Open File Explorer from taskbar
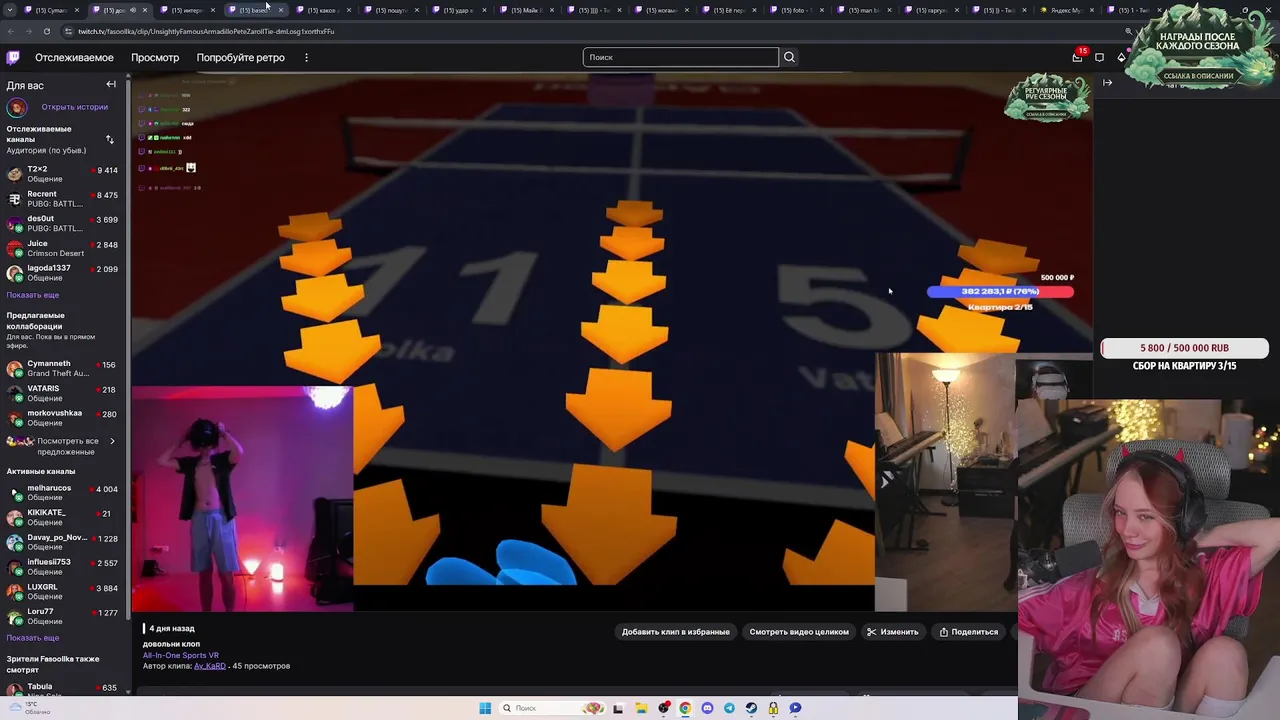This screenshot has height=720, width=1280. point(640,708)
